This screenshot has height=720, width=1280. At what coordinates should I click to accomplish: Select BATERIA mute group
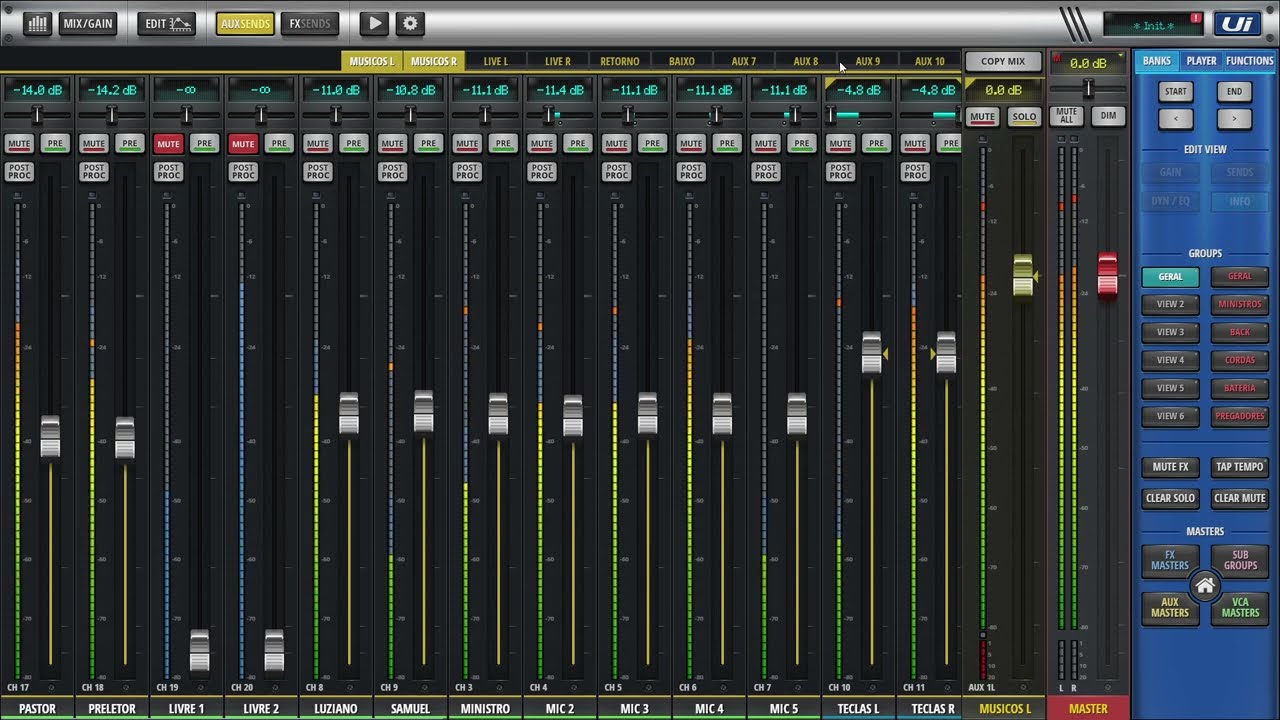click(1240, 388)
